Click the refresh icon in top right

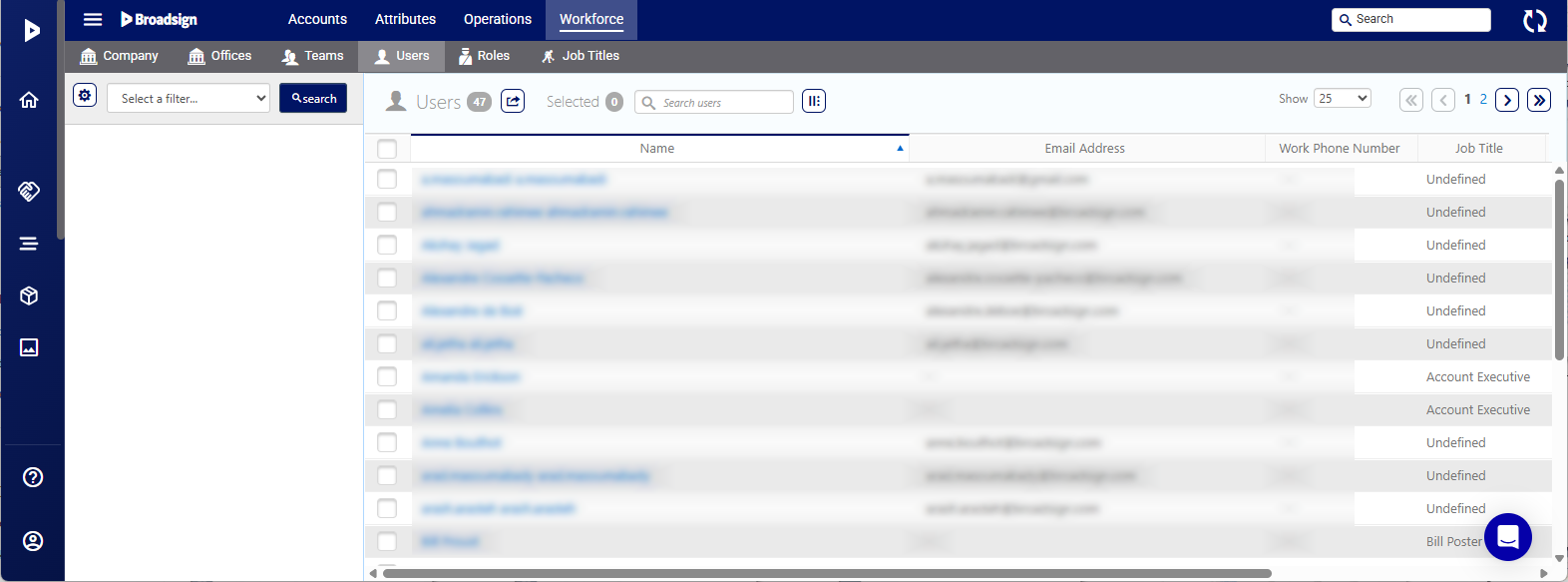(1535, 20)
